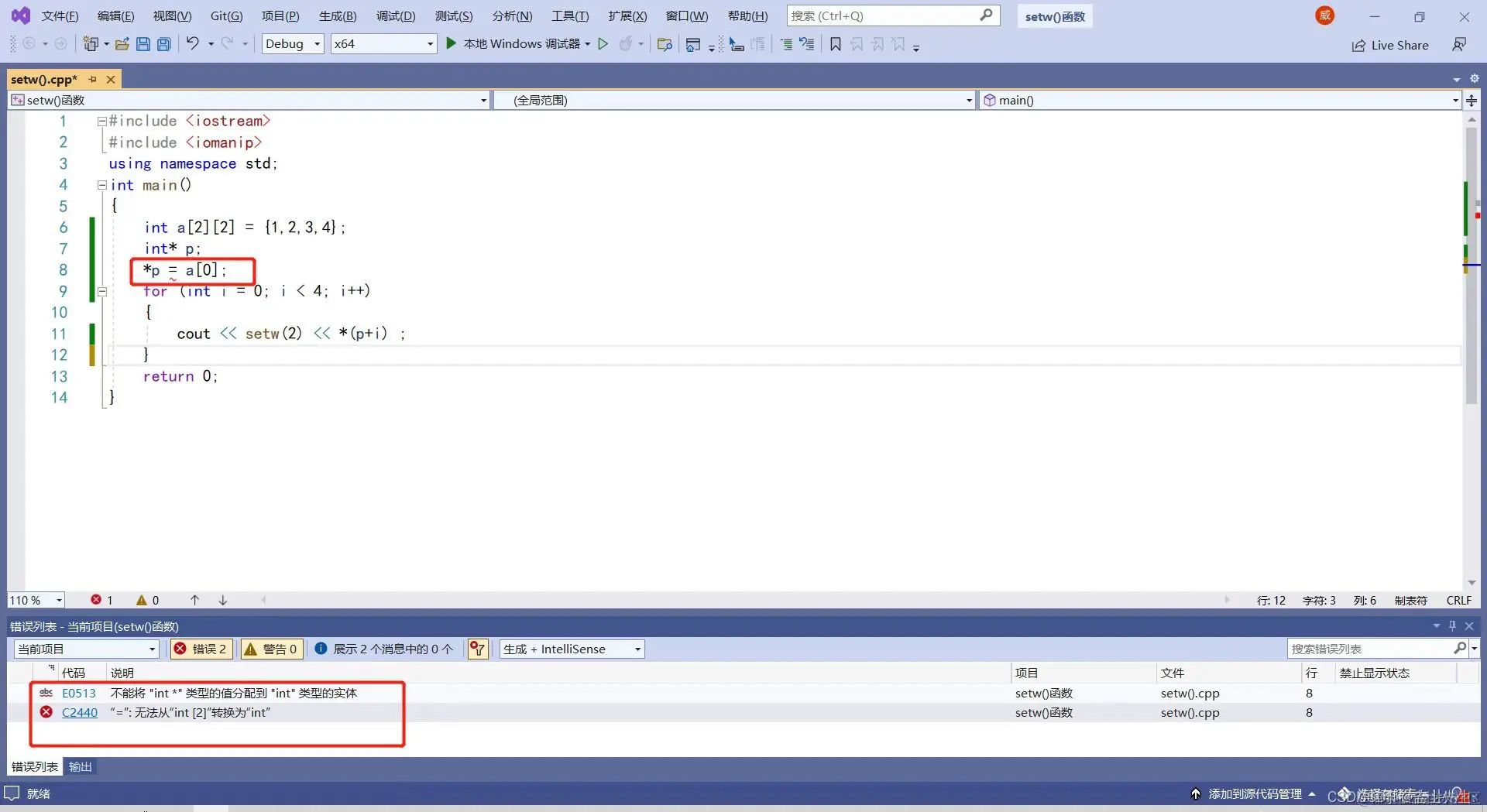Open the setw() project scope dropdown
Viewport: 1487px width, 812px height.
(249, 100)
